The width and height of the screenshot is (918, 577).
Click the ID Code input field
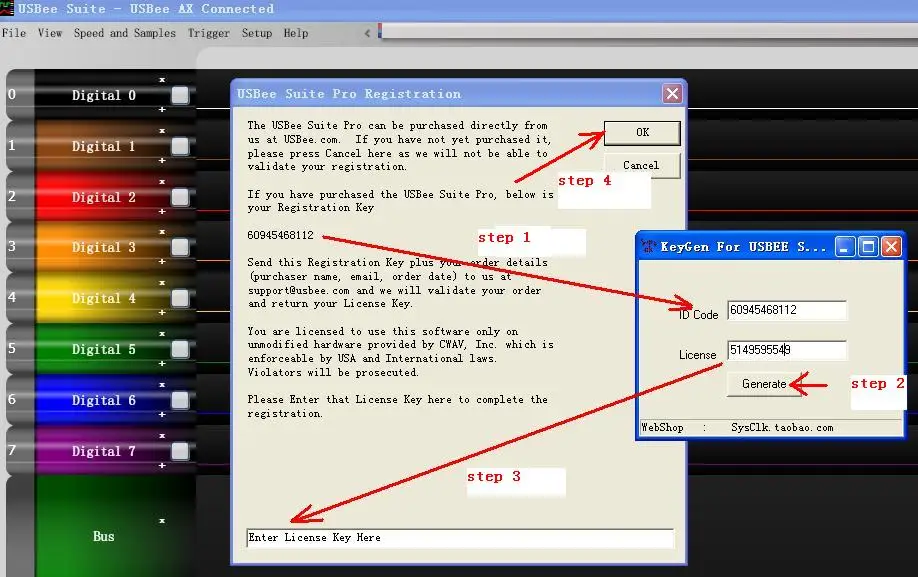pyautogui.click(x=787, y=310)
